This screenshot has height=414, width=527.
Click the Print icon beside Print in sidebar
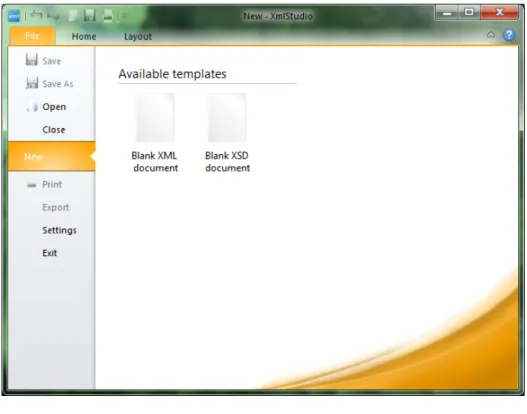32,185
